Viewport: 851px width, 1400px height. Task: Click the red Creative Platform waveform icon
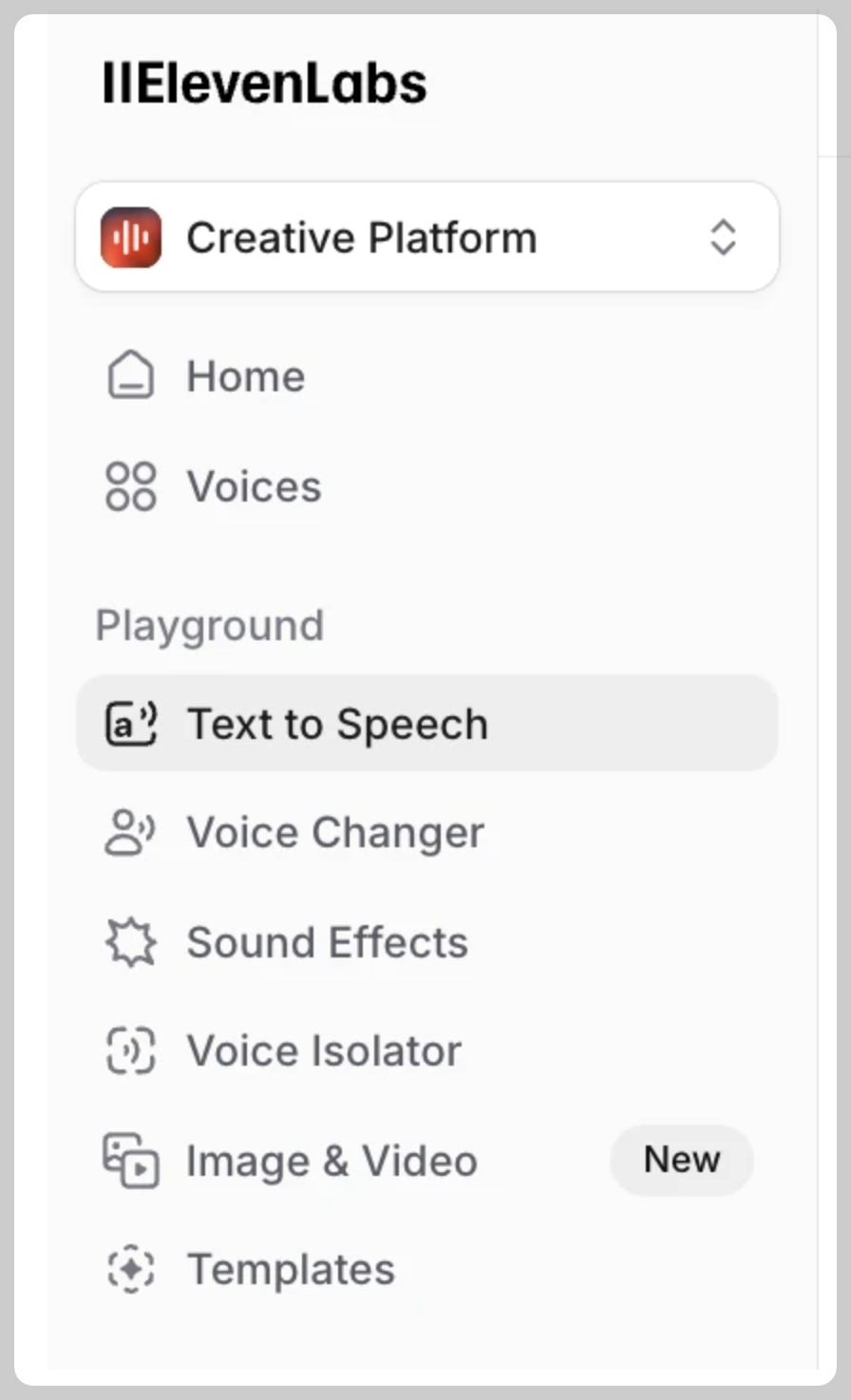(x=131, y=237)
